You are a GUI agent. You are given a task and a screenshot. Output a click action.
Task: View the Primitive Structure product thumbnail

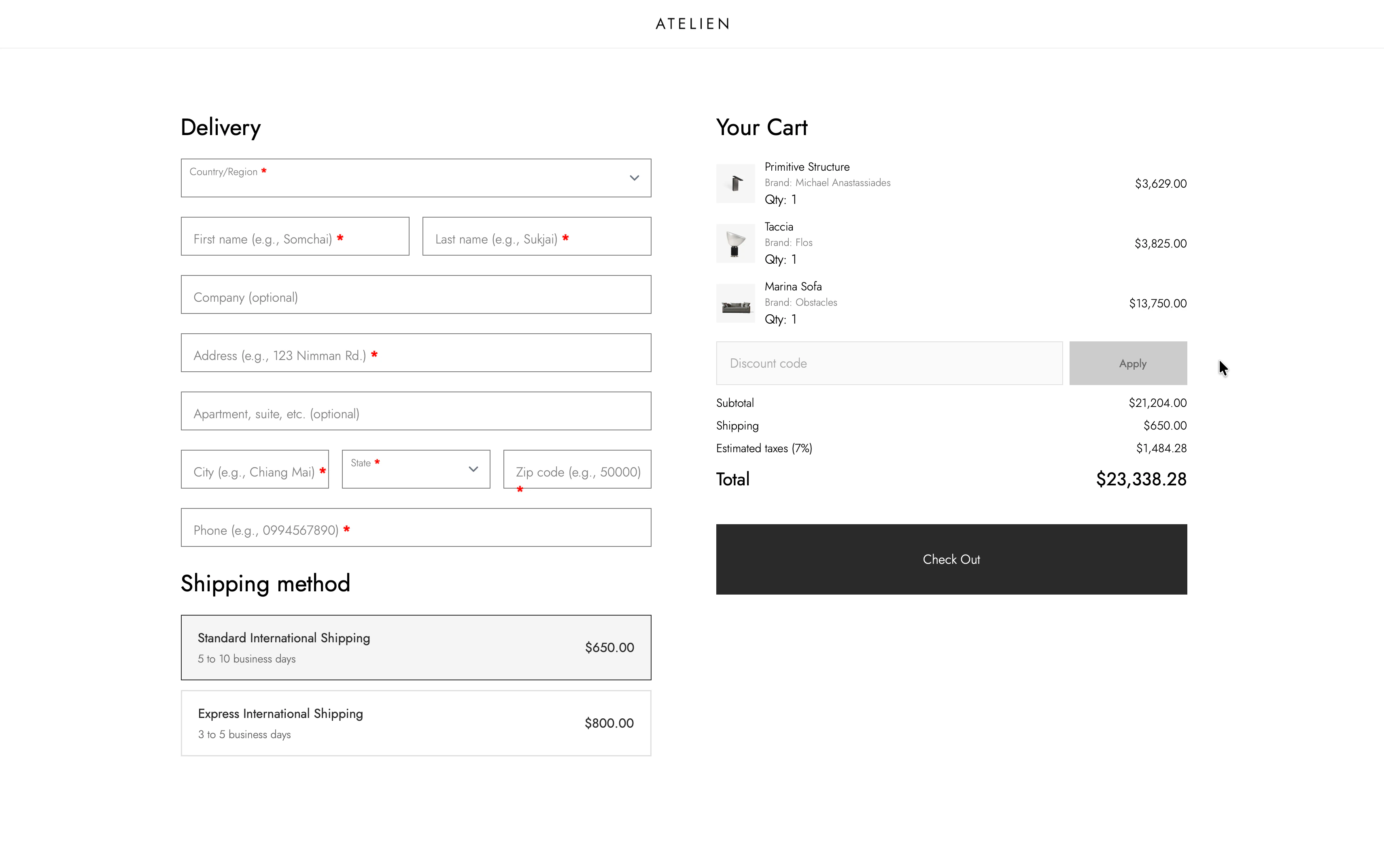click(735, 184)
